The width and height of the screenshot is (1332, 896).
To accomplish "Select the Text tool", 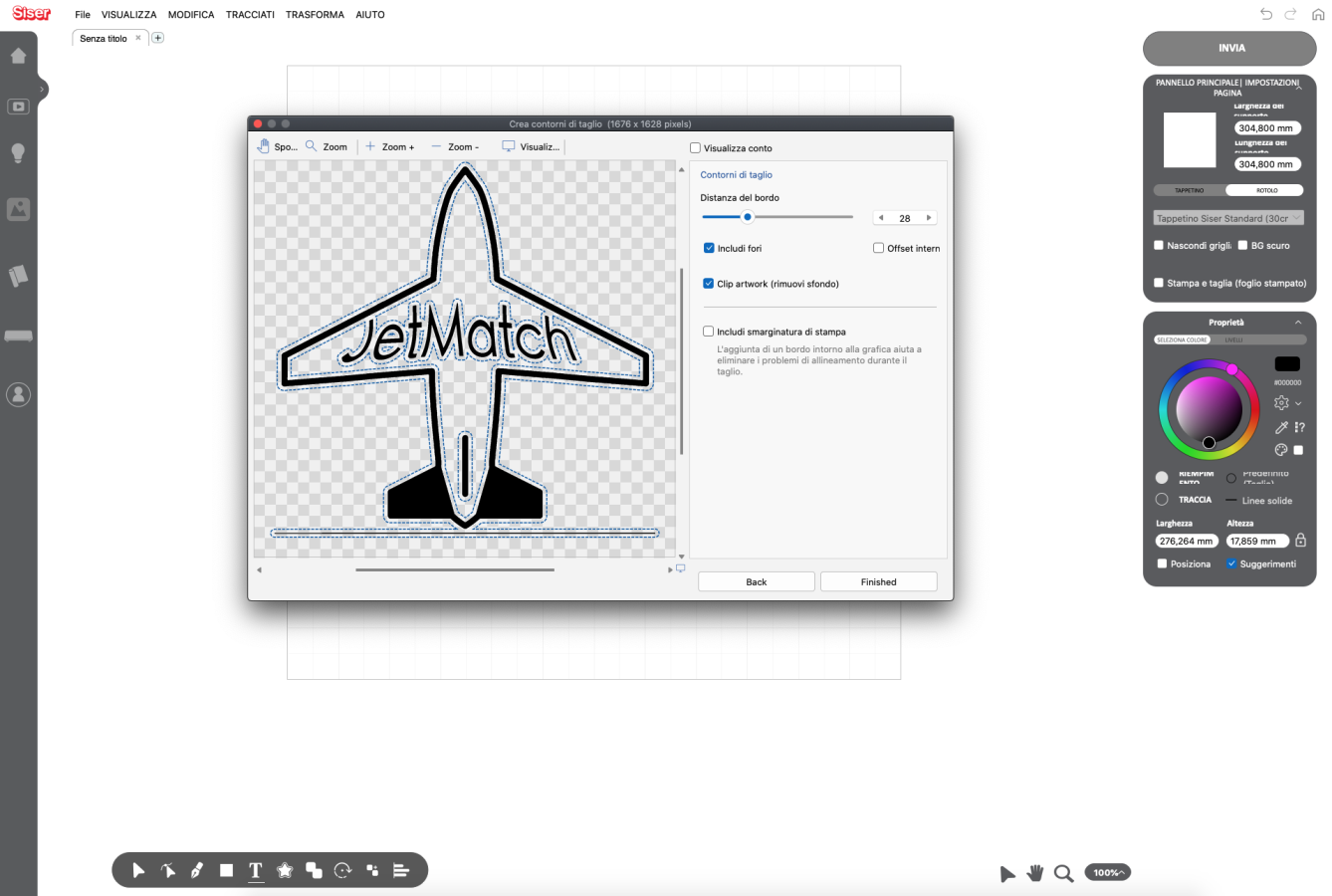I will (x=256, y=871).
